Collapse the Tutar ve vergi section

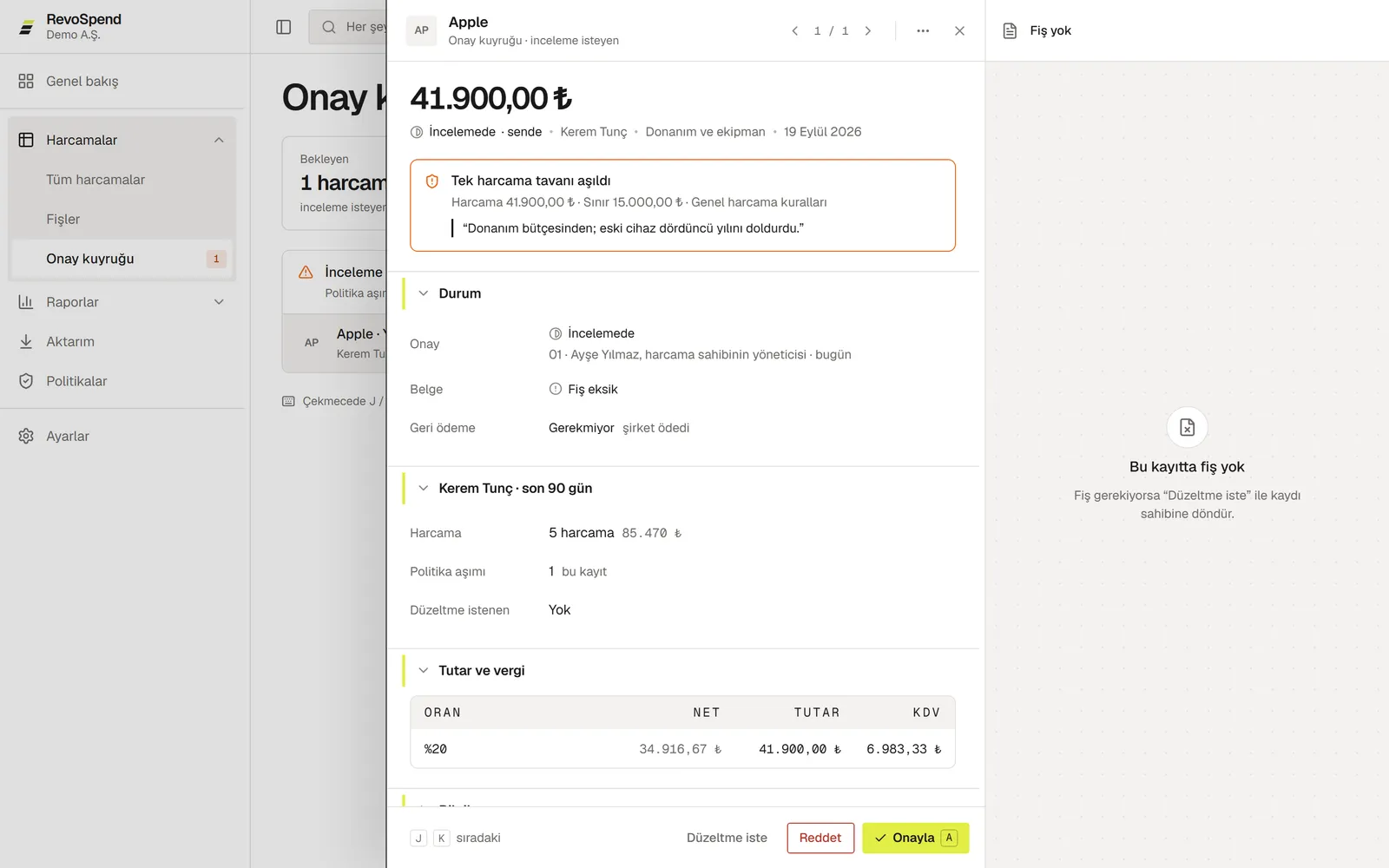[x=424, y=670]
